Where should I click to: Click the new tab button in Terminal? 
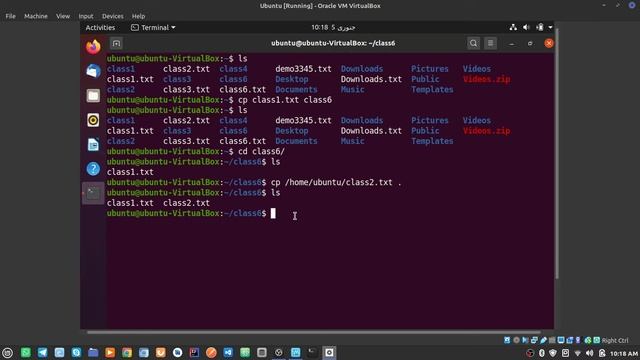(x=116, y=43)
